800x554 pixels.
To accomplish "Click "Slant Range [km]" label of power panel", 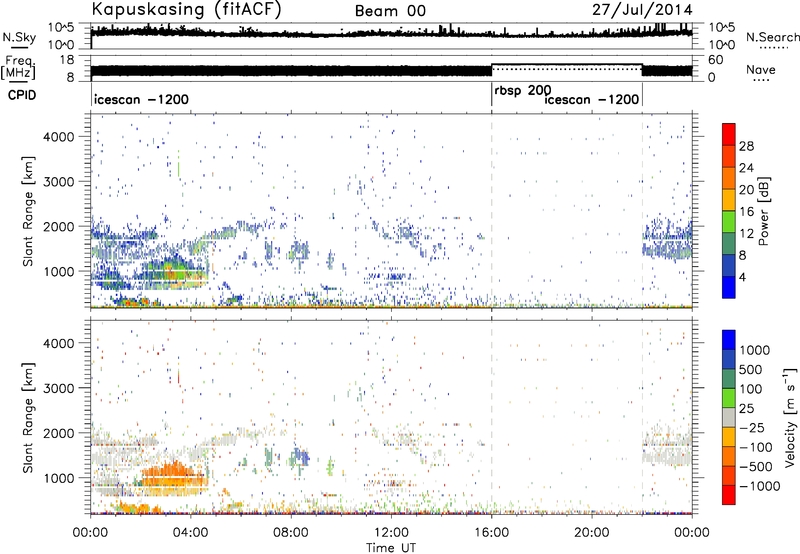I will (28, 211).
